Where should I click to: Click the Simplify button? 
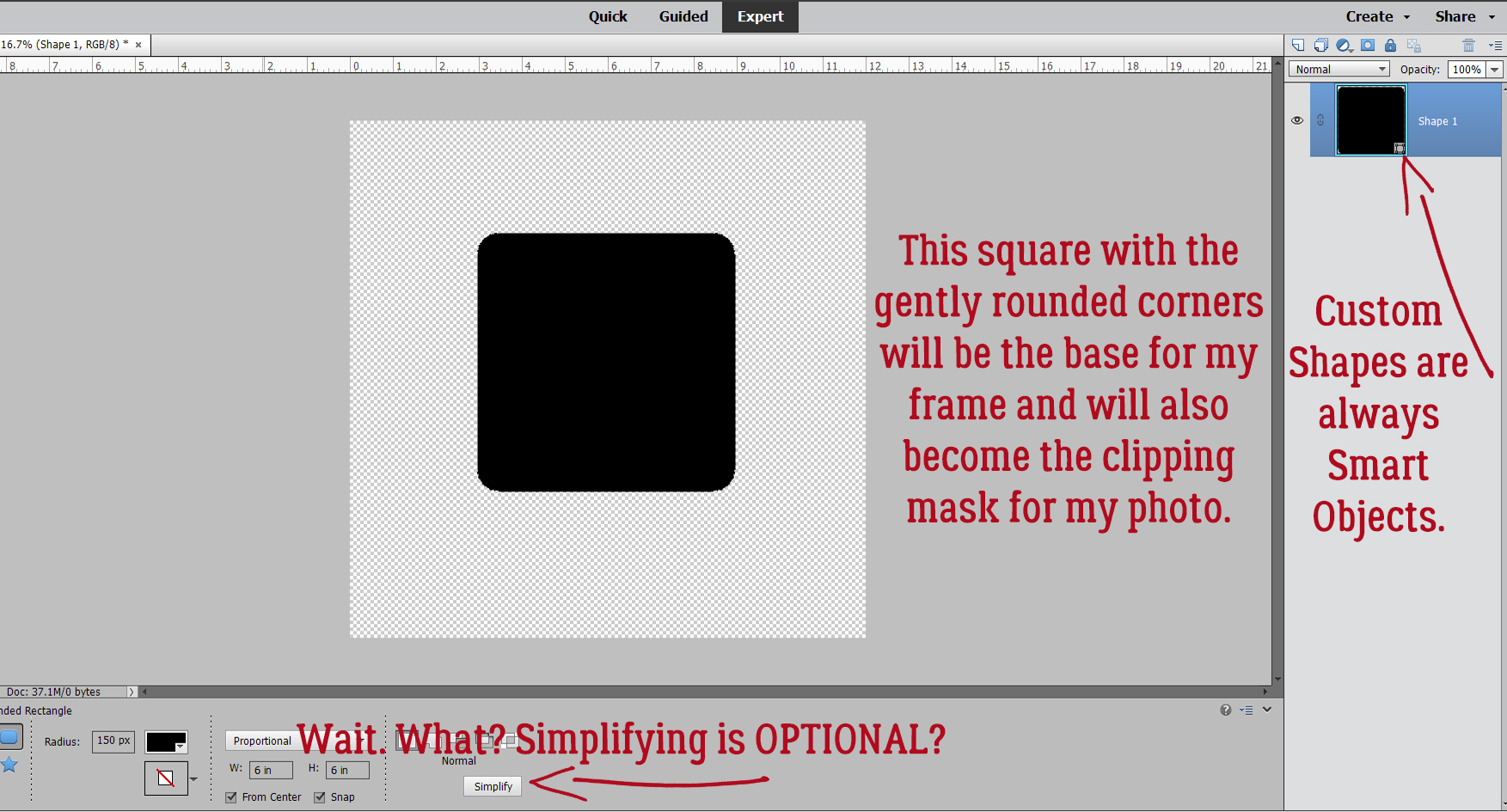(x=493, y=786)
